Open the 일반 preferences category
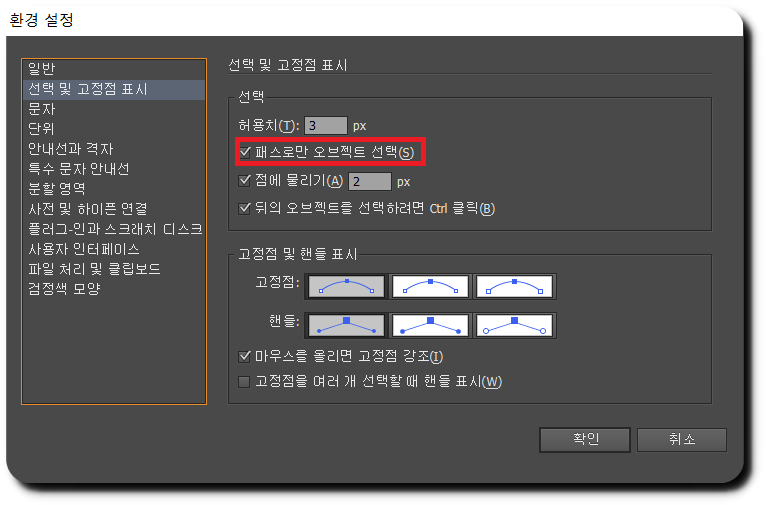766x505 pixels. click(x=114, y=69)
